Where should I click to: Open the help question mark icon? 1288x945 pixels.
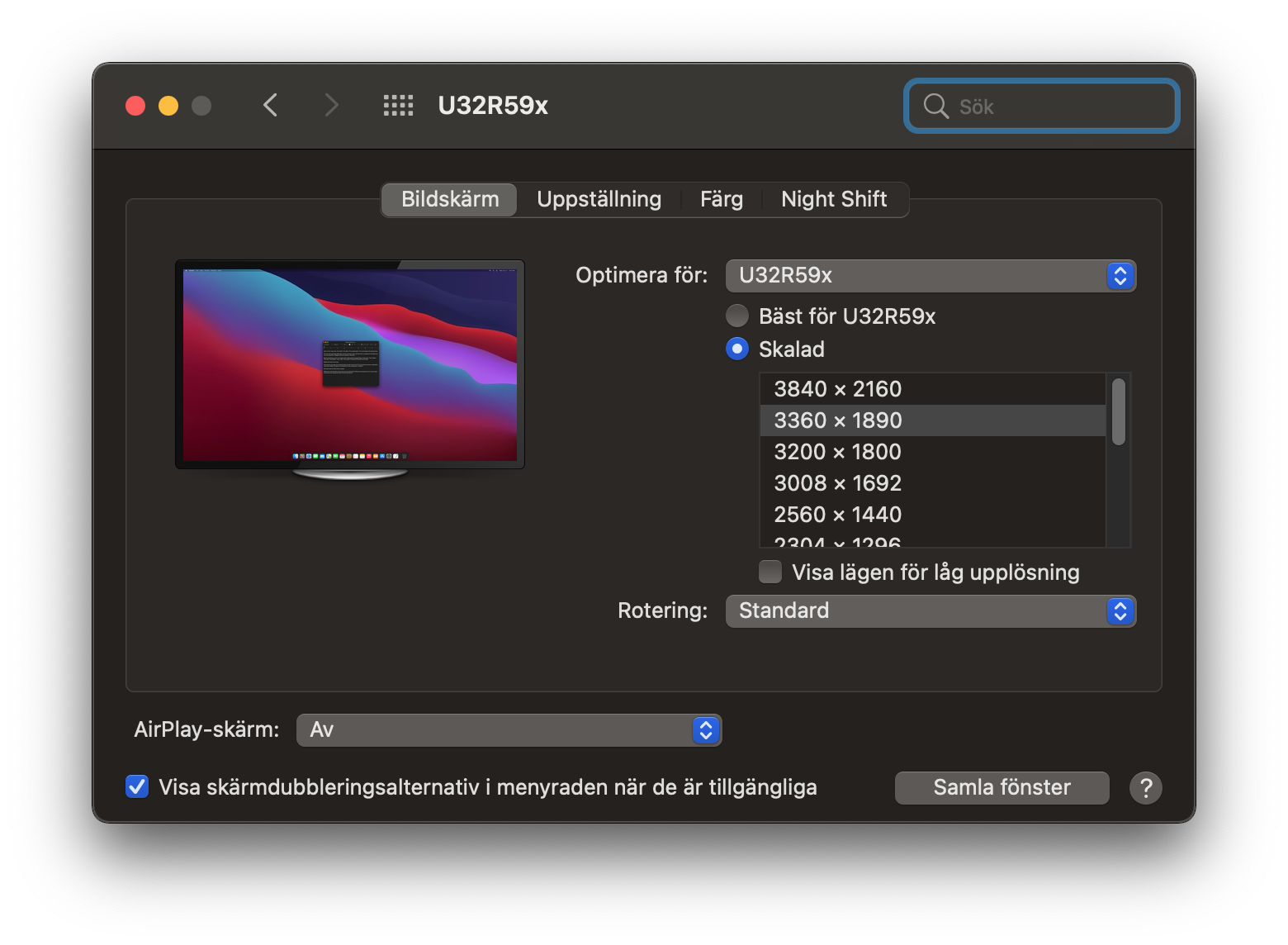(x=1146, y=787)
